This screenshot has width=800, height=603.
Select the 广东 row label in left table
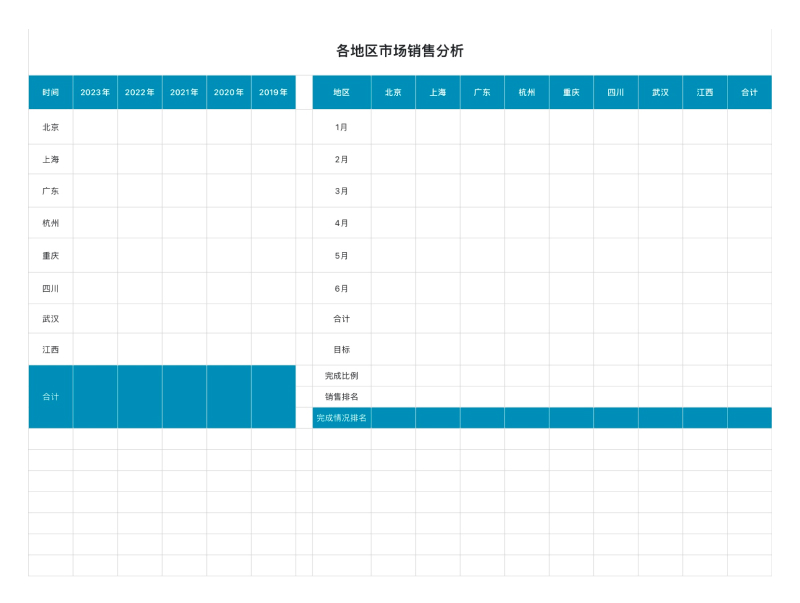(x=51, y=191)
